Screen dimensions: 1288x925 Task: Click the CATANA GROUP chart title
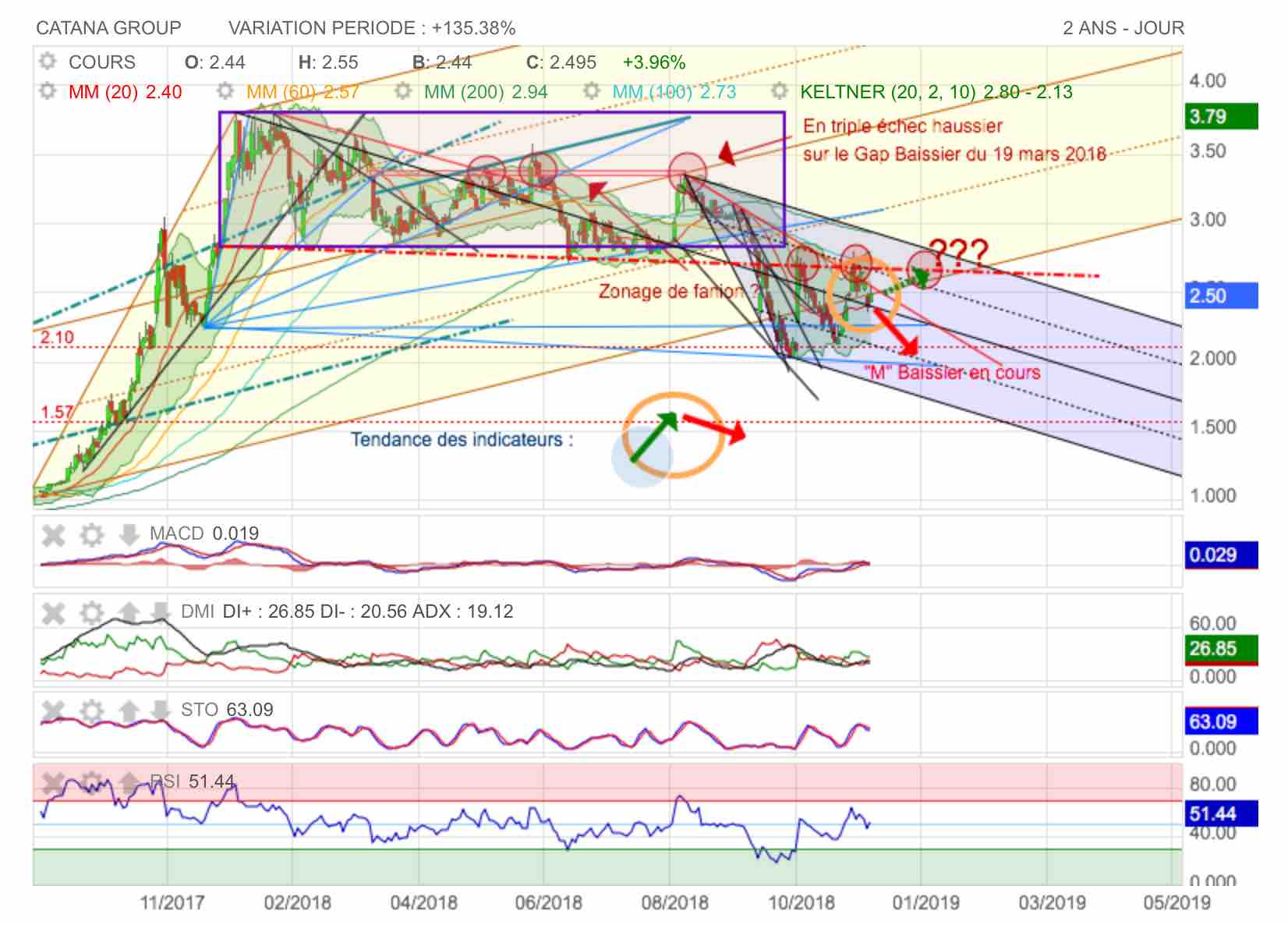pos(108,28)
